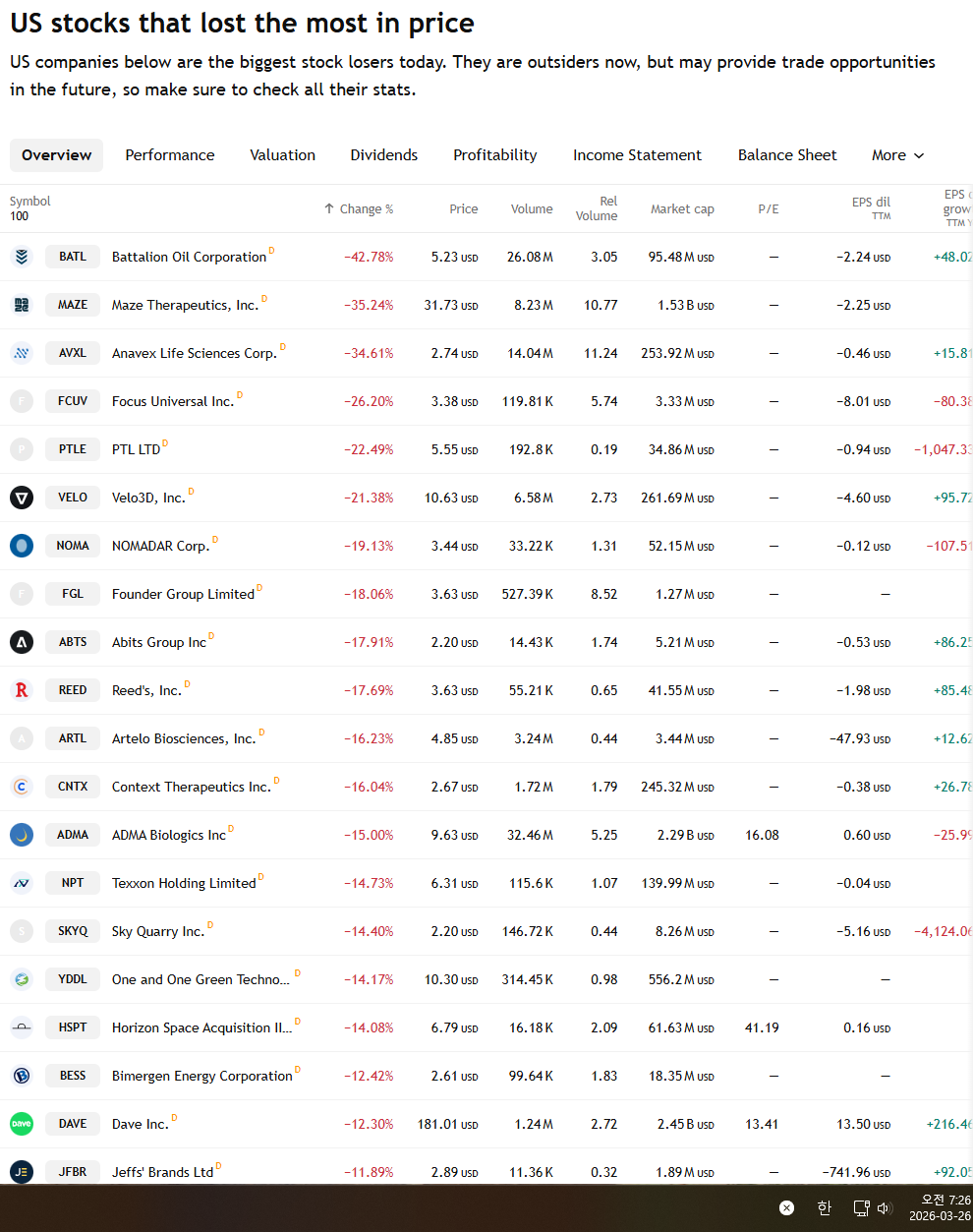
Task: Open the BATL ticker symbol link
Action: 73,257
